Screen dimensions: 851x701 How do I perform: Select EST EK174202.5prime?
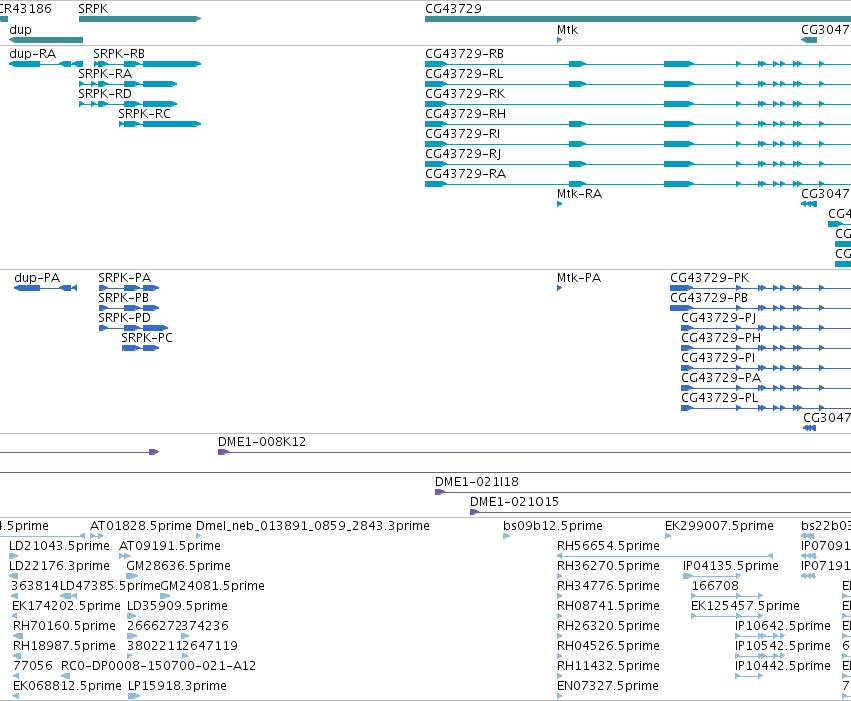coord(66,606)
